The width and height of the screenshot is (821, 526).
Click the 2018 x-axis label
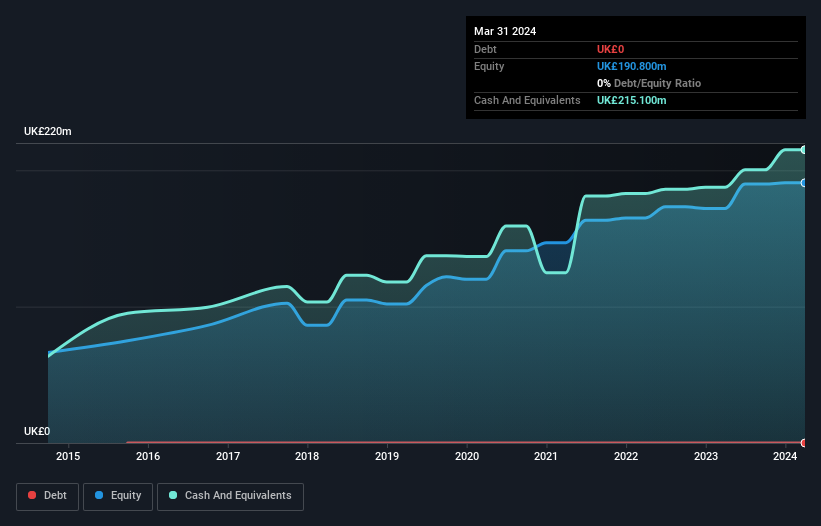point(307,456)
